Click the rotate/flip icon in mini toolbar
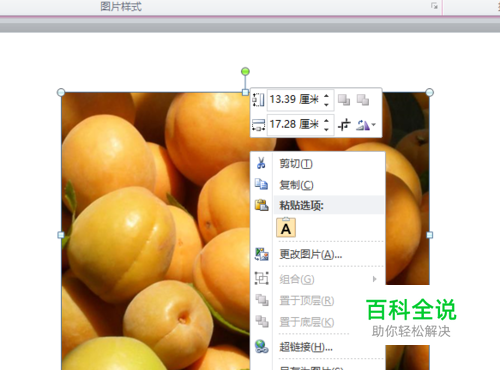This screenshot has height=370, width=500. [363, 125]
